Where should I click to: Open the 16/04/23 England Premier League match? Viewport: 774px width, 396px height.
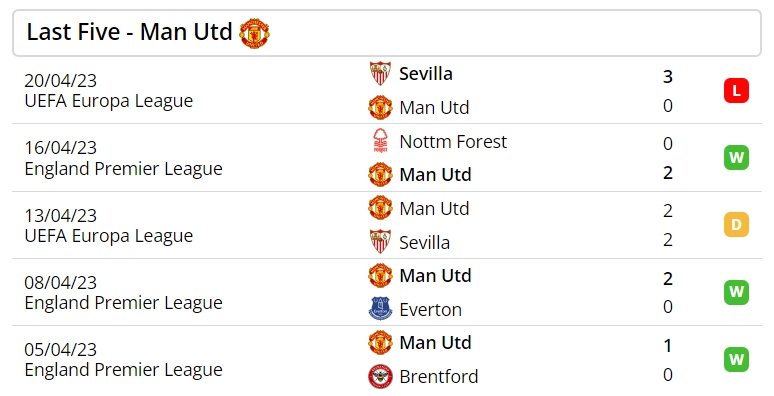point(387,158)
